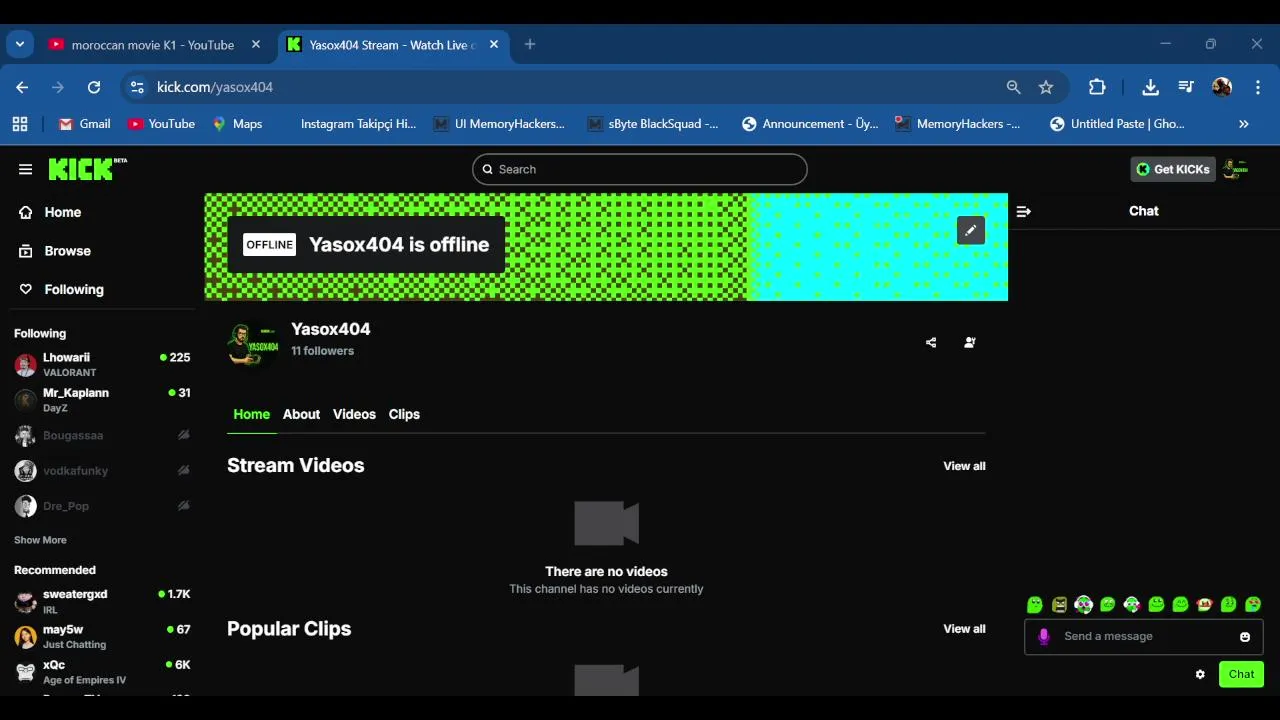Open the Maps bookmark
The width and height of the screenshot is (1280, 720).
[x=237, y=124]
